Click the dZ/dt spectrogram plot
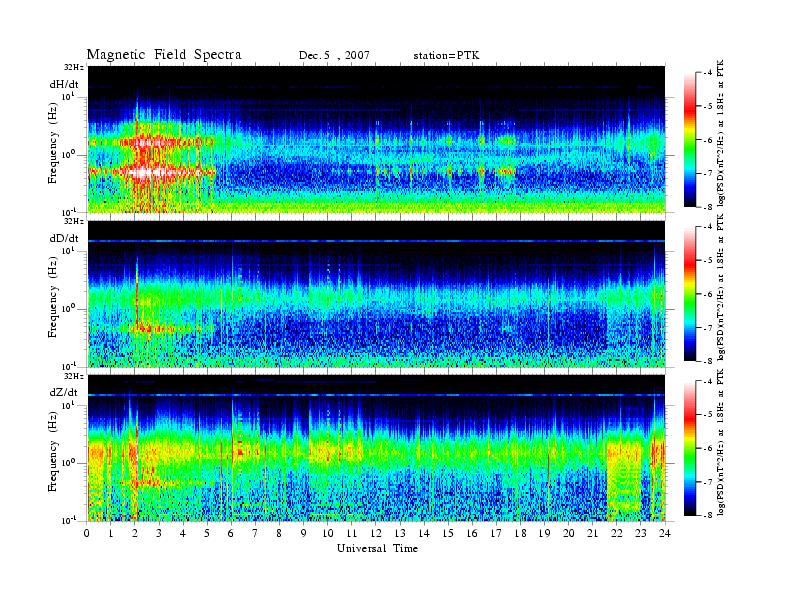 pos(376,448)
